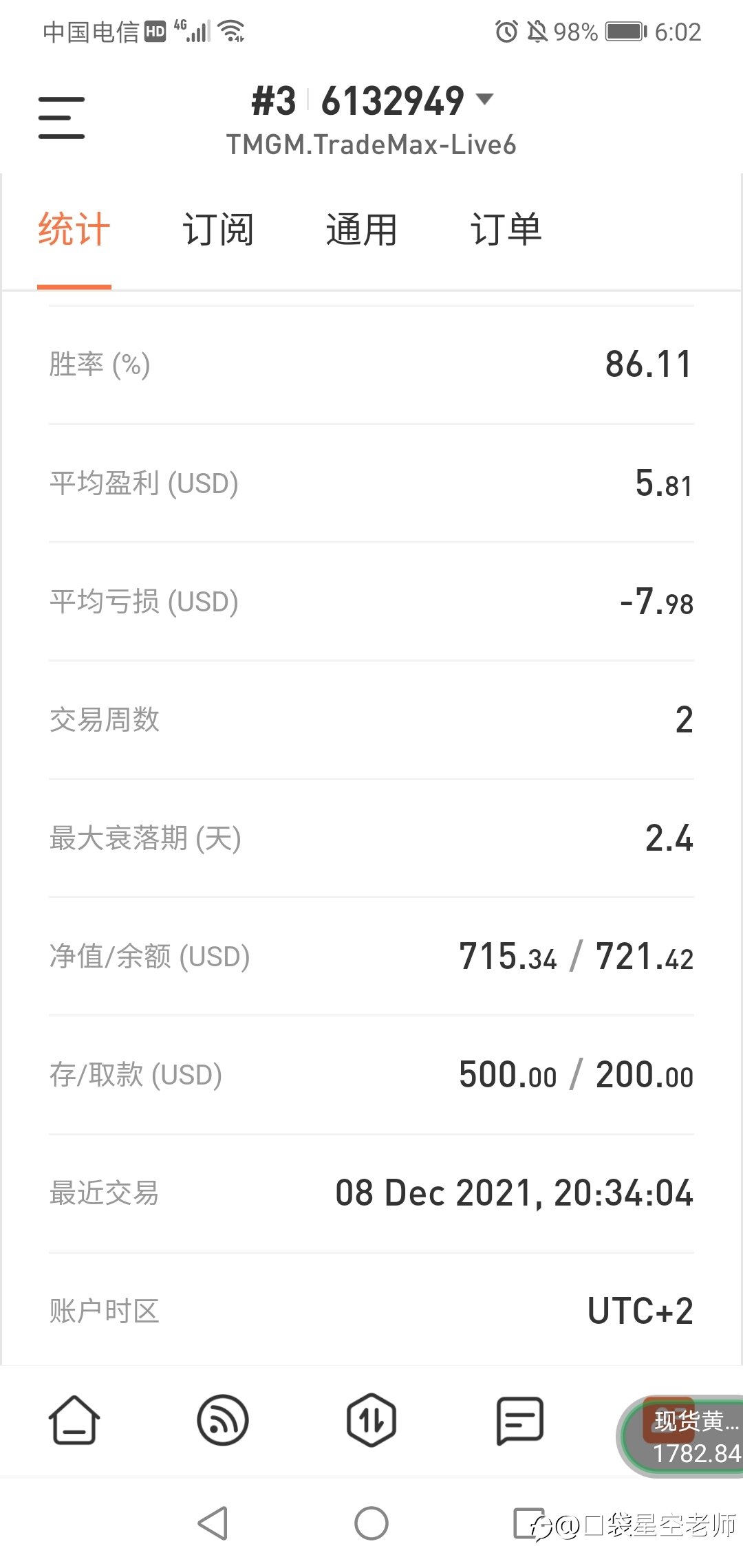Open the chat messages icon

520,1421
